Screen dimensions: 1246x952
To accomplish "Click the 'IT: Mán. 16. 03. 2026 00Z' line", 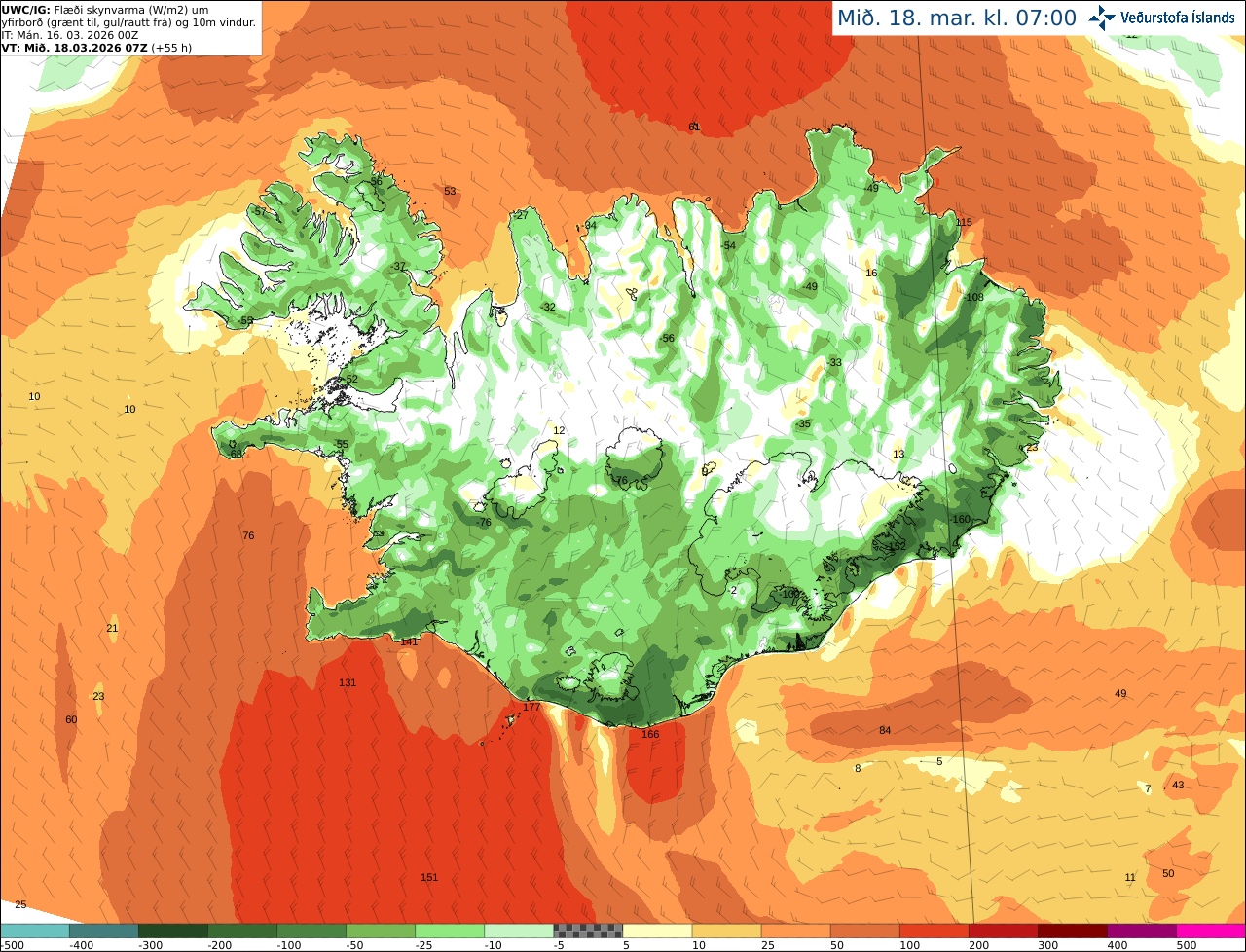I will tap(69, 34).
